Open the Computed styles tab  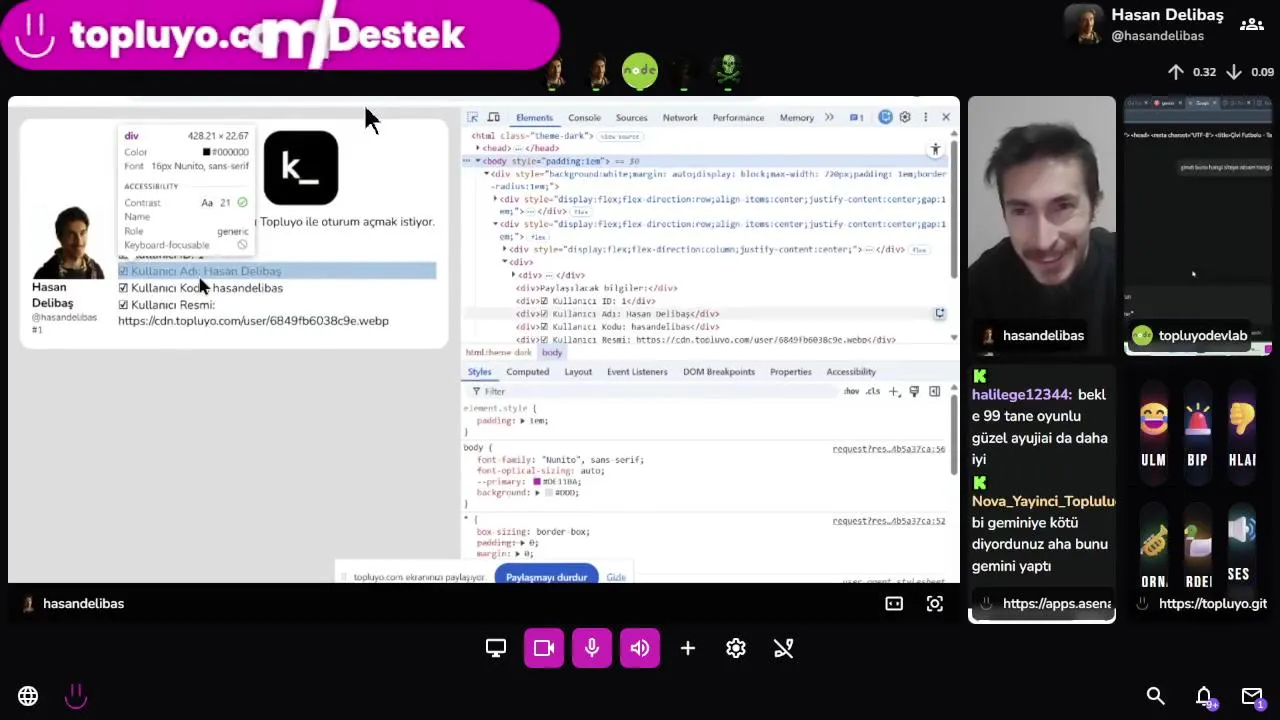(x=527, y=372)
